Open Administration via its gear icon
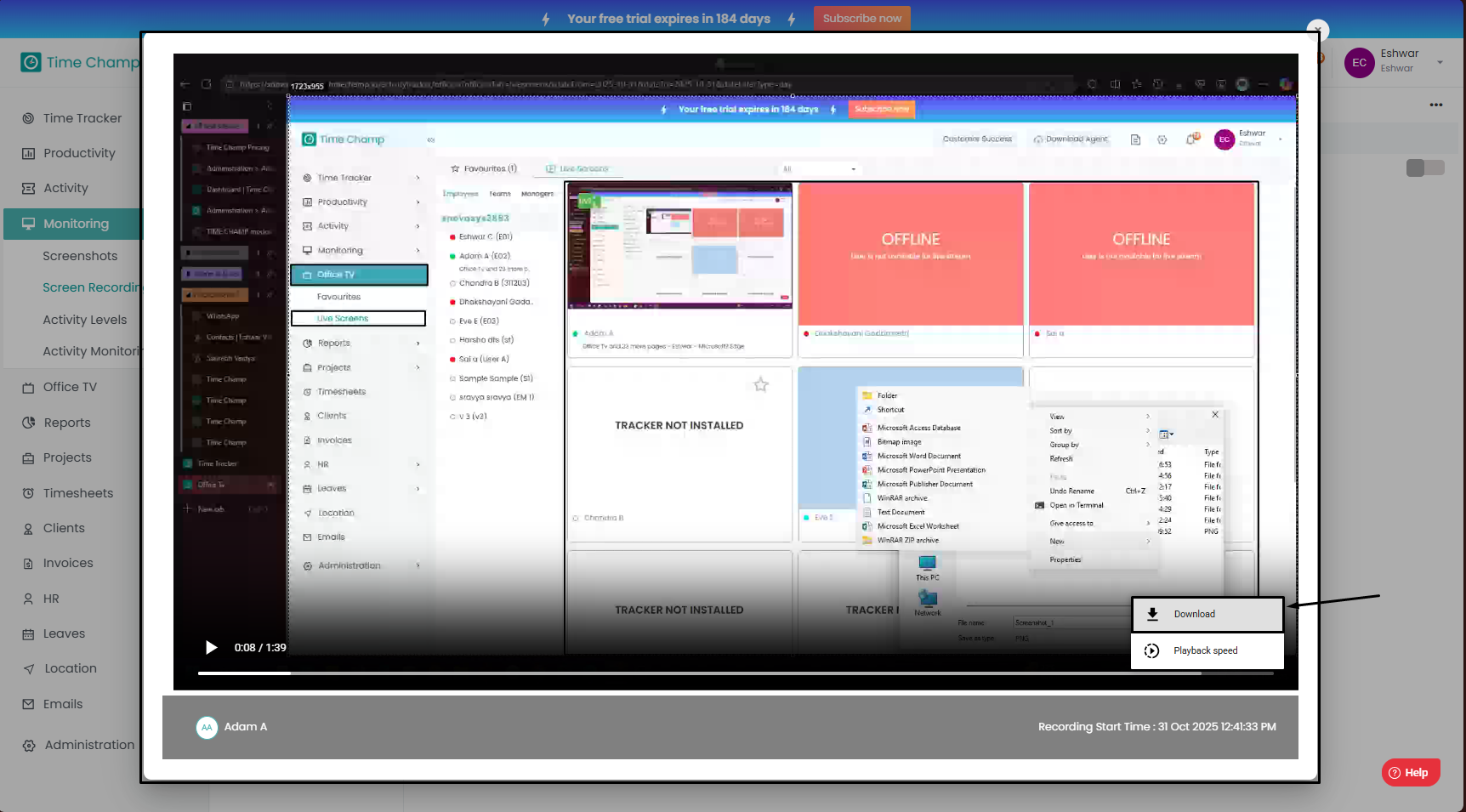 tap(28, 746)
